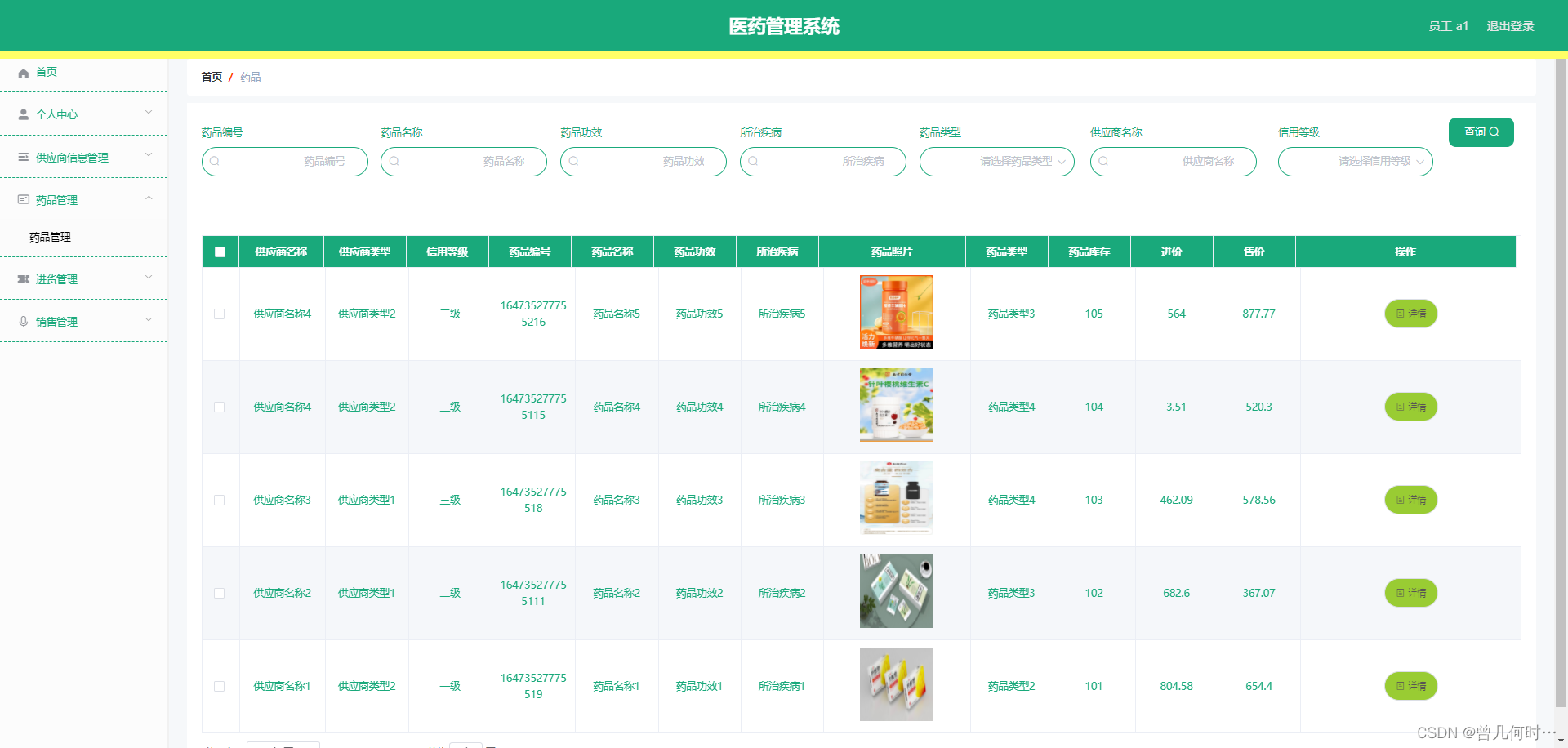
Task: Select the 药品管理 submenu item
Action: [x=84, y=237]
